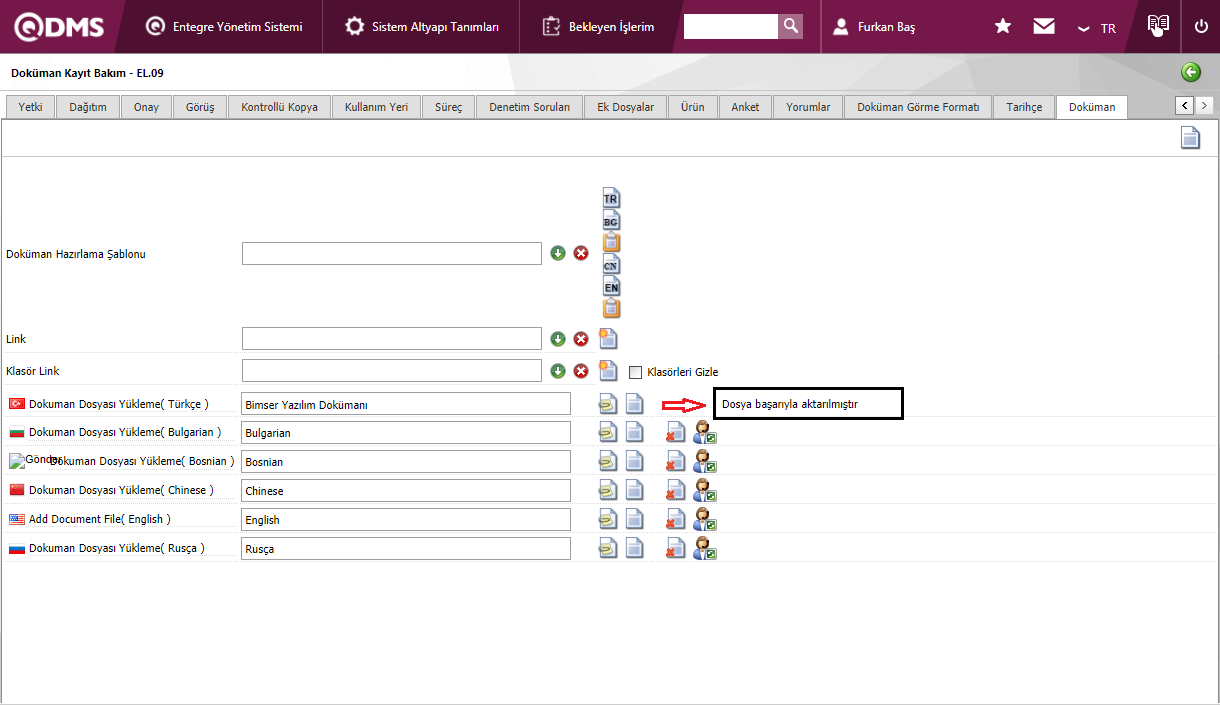Click the EN template document icon

[x=611, y=286]
